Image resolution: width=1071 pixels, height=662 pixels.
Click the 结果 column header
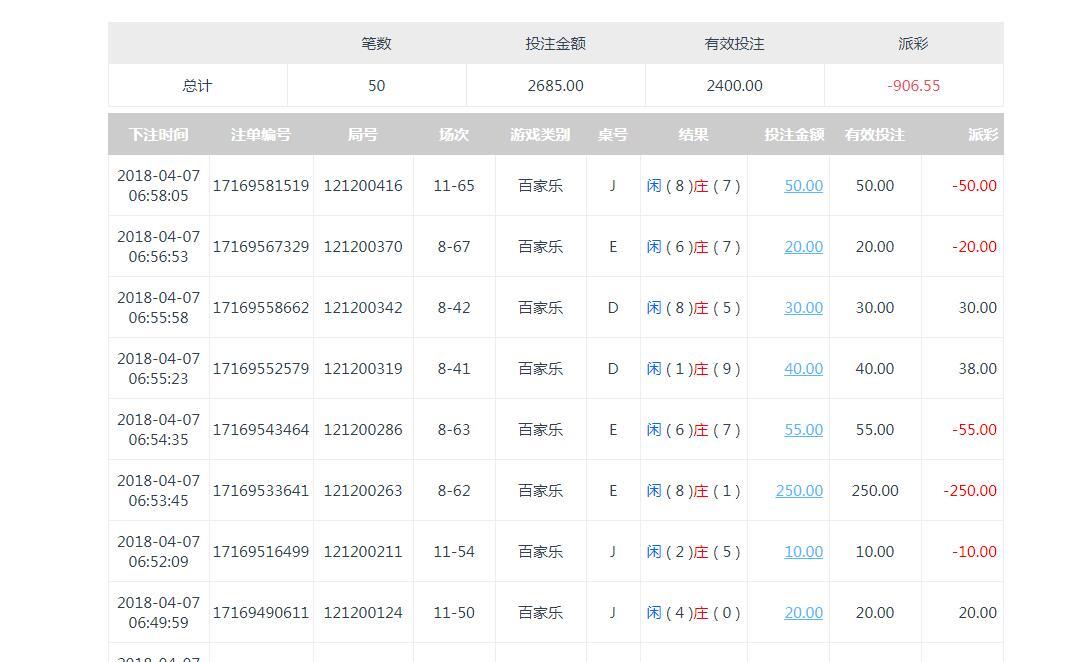[x=693, y=135]
